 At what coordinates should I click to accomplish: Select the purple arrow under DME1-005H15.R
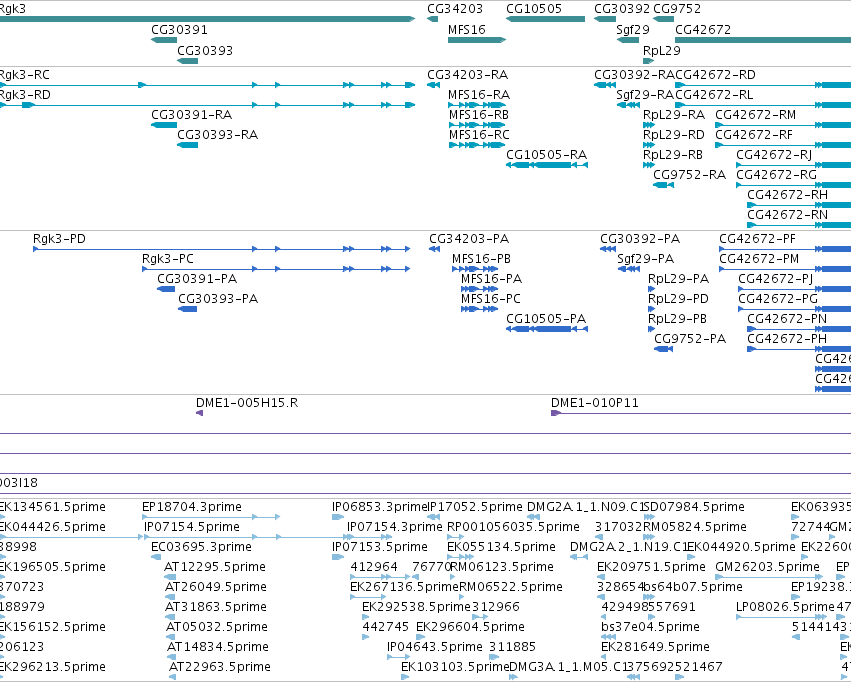click(x=199, y=413)
